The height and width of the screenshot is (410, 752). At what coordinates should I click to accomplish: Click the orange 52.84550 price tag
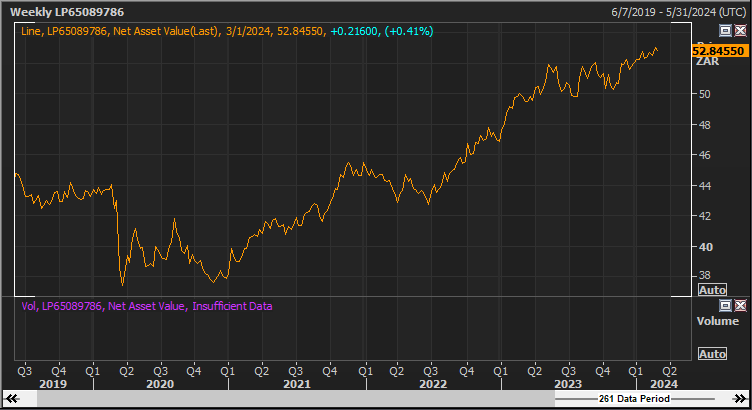tap(720, 51)
